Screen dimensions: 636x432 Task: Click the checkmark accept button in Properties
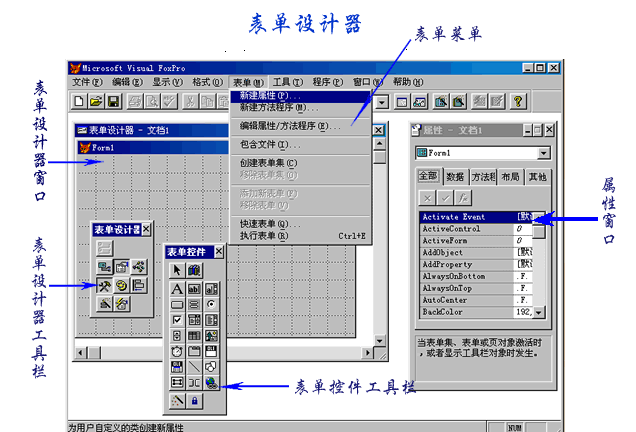coord(445,198)
